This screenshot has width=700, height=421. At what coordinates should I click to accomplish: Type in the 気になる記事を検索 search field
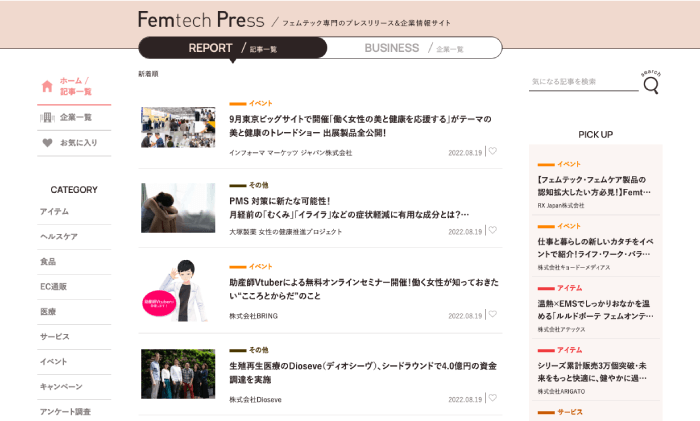click(x=582, y=82)
